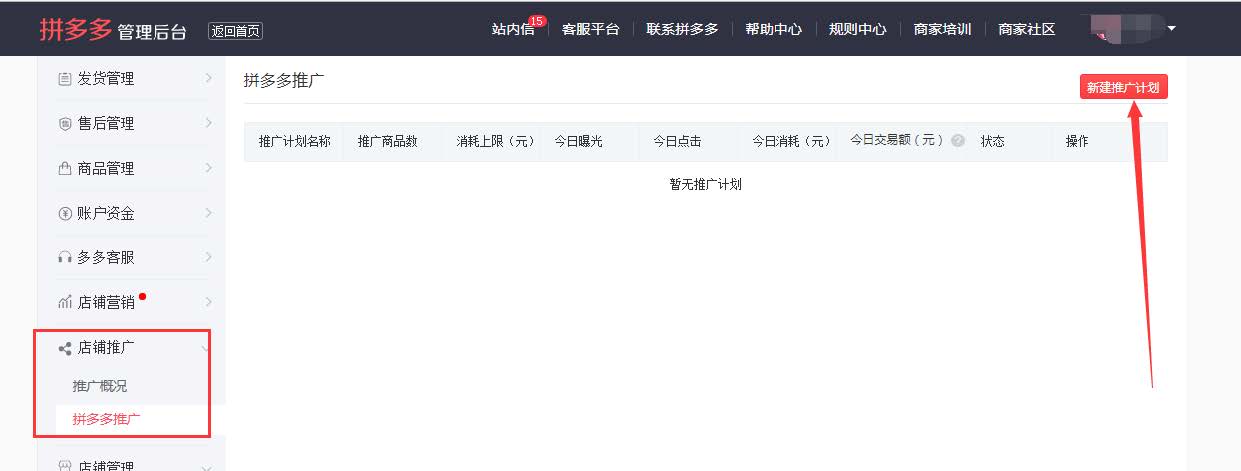
Task: Click 新建推广计划 button
Action: pyautogui.click(x=1124, y=87)
